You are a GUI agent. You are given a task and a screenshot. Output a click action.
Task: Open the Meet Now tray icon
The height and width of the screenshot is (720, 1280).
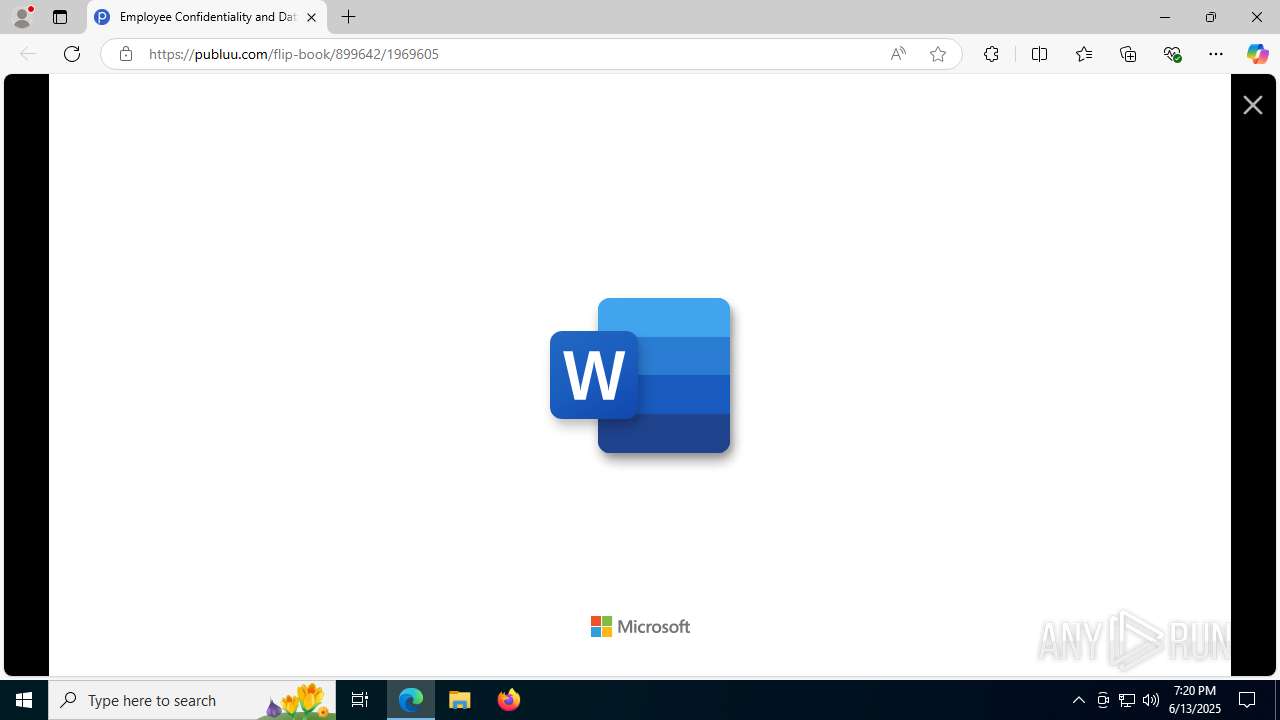[1103, 700]
